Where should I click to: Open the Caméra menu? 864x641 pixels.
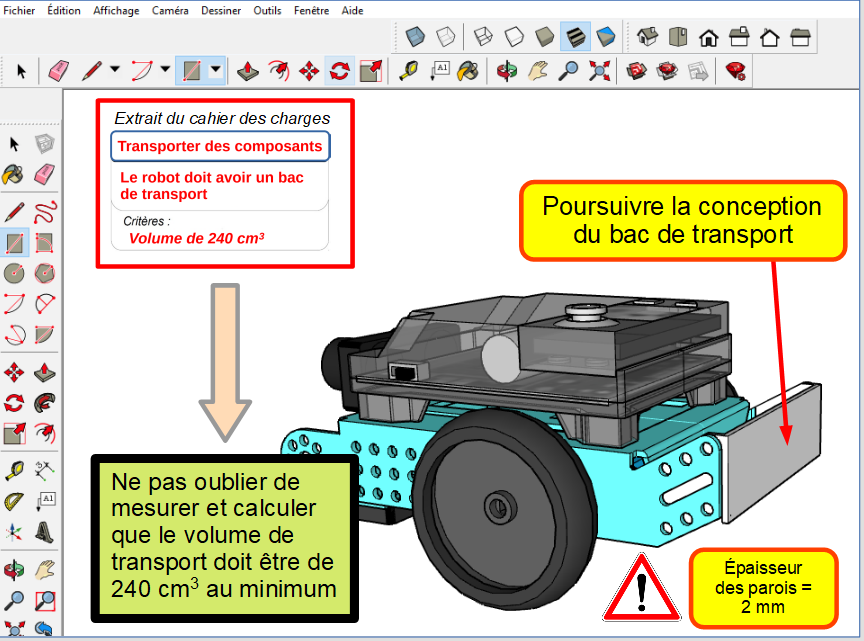169,10
